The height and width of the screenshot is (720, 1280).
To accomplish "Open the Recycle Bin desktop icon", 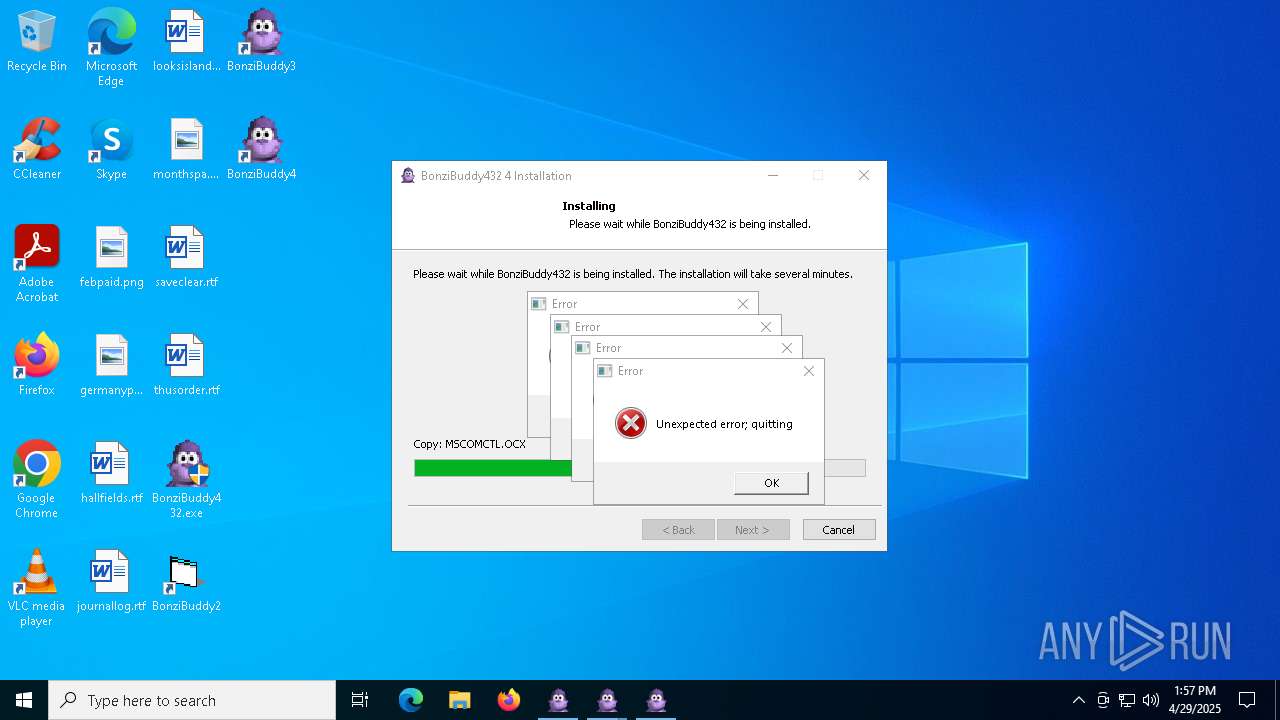I will pos(37,42).
